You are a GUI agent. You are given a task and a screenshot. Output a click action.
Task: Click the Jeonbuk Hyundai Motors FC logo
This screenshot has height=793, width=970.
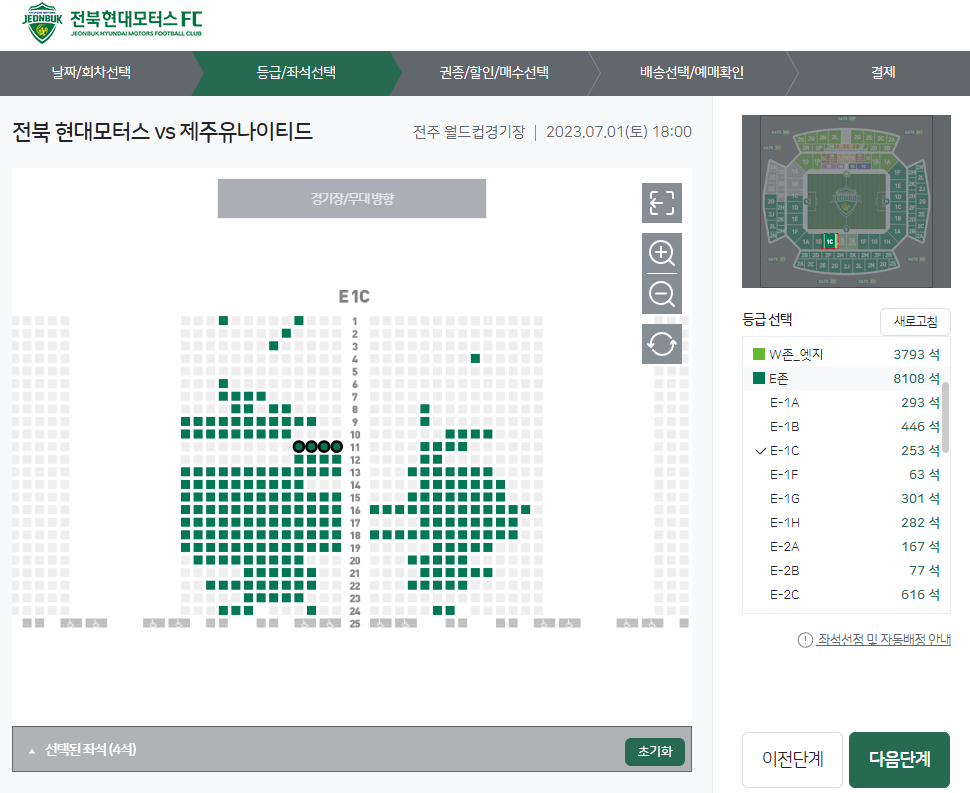tap(113, 23)
